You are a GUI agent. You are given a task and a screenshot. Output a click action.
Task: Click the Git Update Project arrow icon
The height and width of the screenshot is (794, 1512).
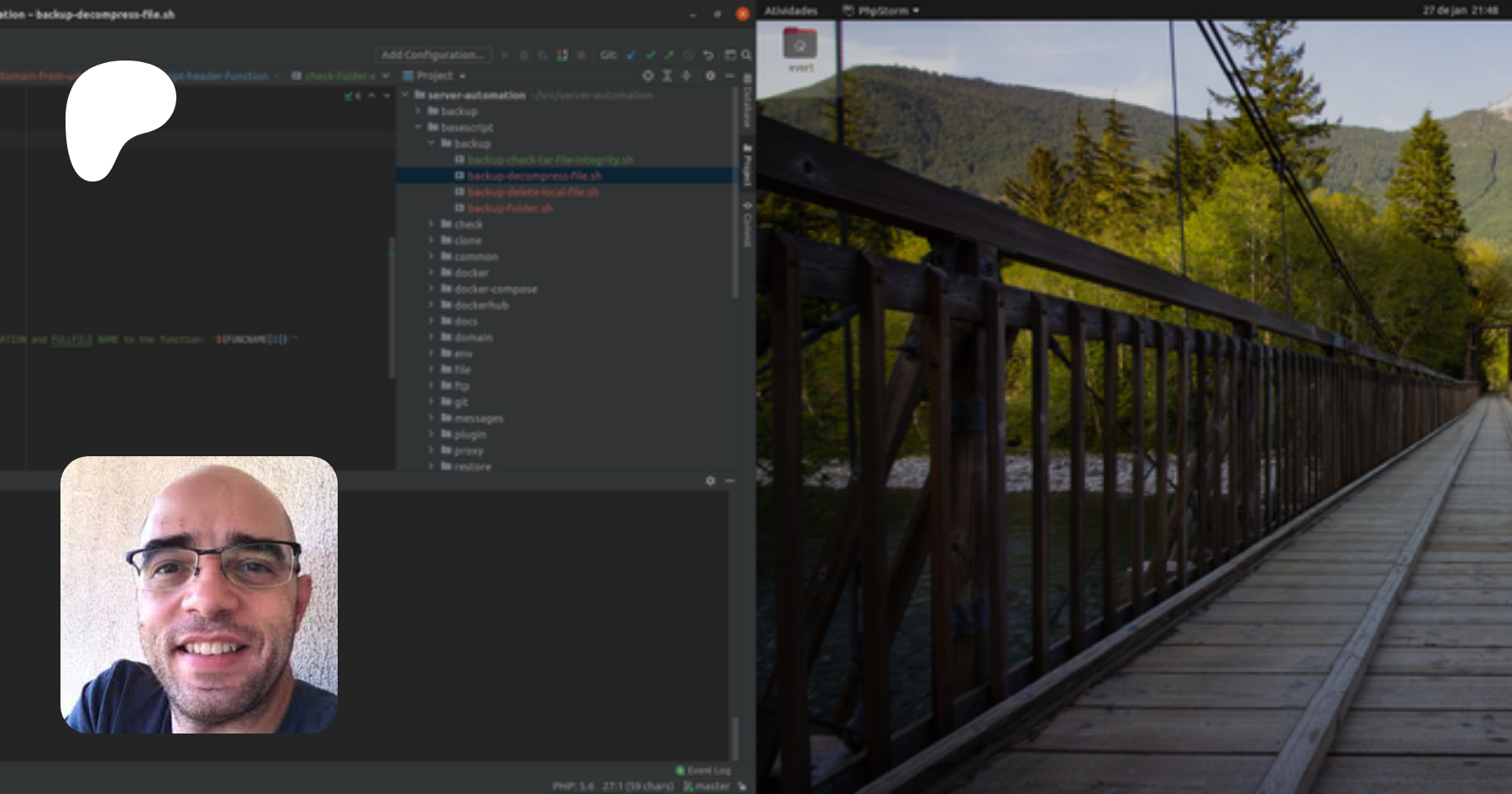coord(632,55)
